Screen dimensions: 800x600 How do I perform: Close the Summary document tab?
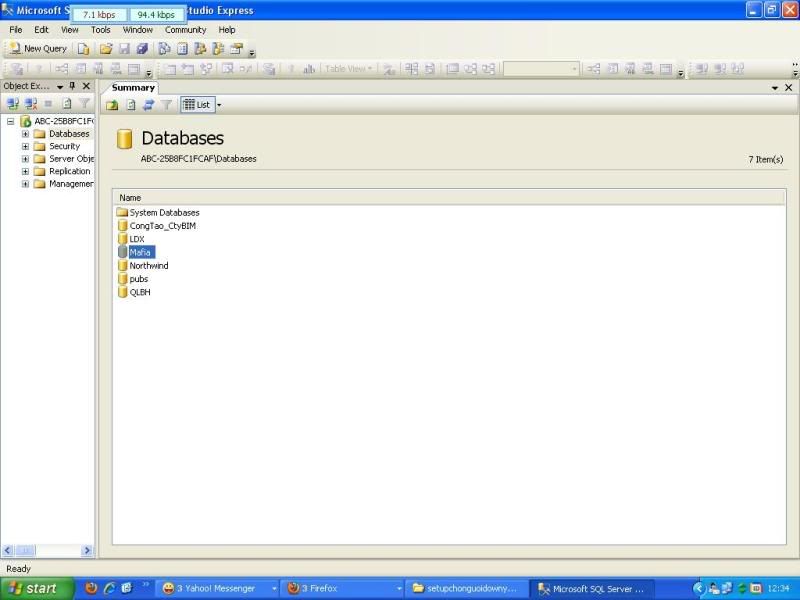click(788, 88)
